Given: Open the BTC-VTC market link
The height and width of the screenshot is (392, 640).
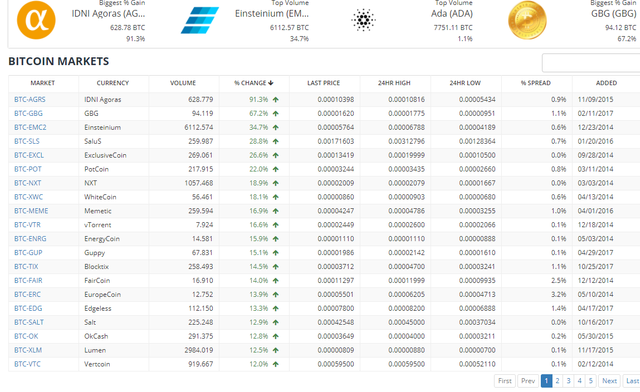Looking at the screenshot, I should 27,364.
